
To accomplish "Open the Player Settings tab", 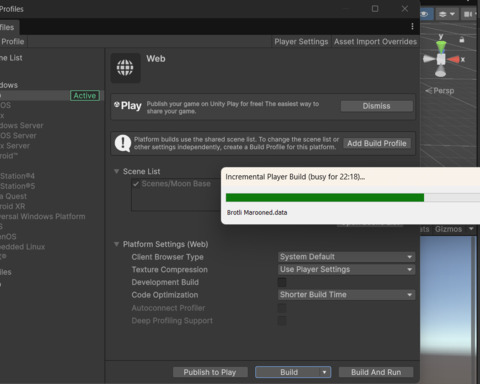I will 301,42.
